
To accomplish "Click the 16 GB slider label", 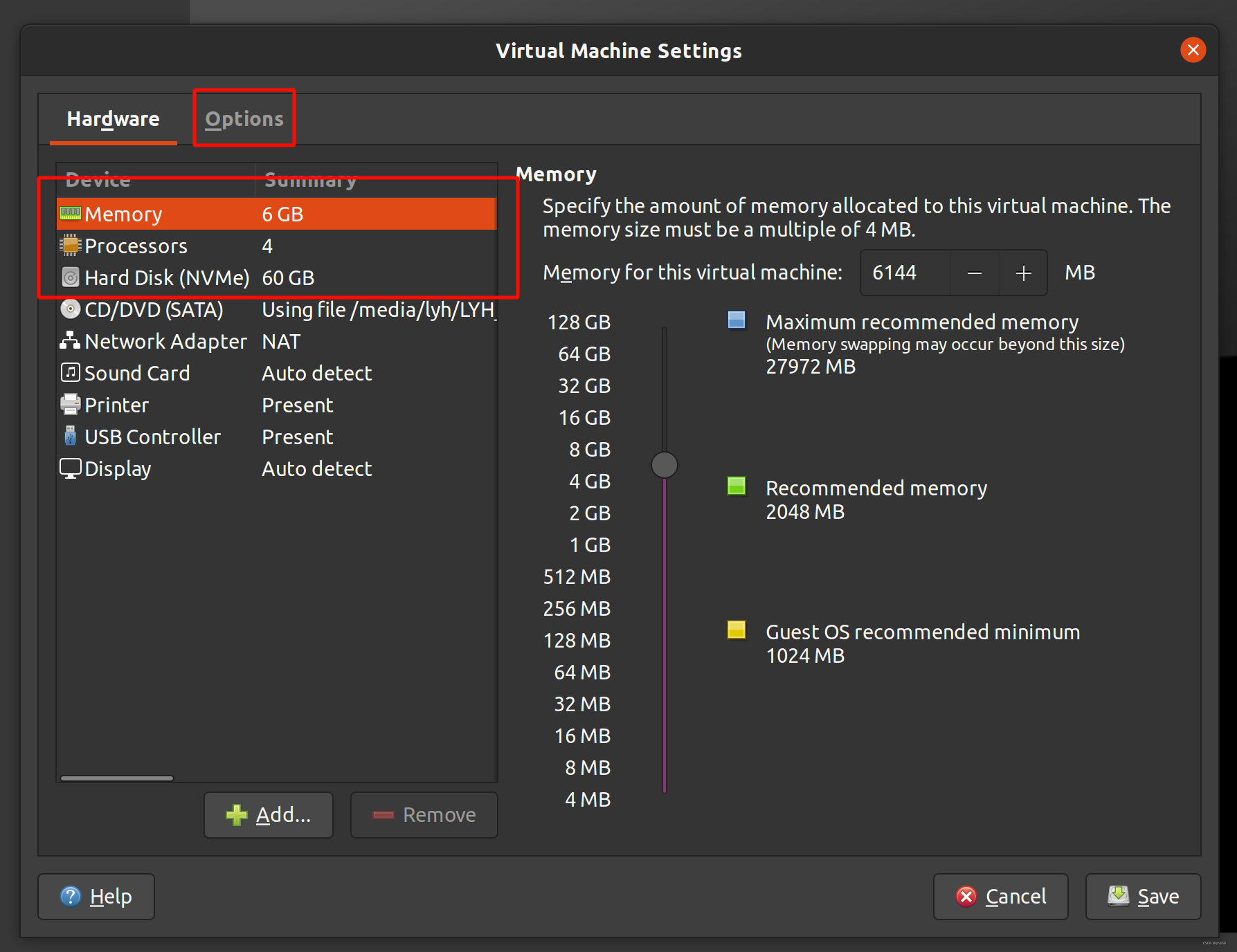I will tap(584, 417).
